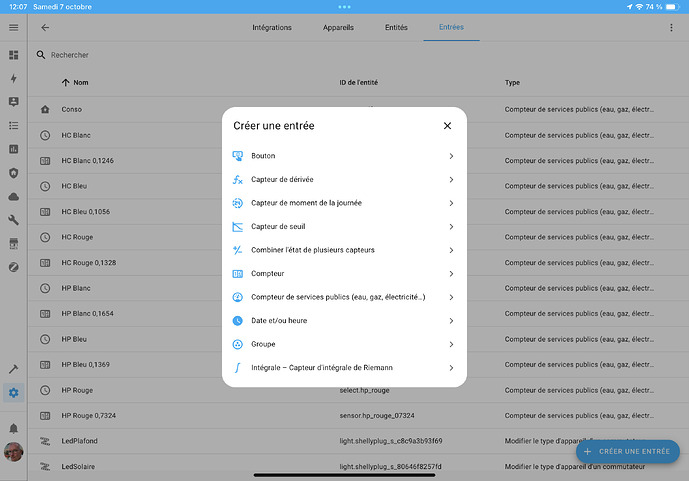Click the sort arrow beside Nom
This screenshot has width=689, height=481.
point(65,83)
